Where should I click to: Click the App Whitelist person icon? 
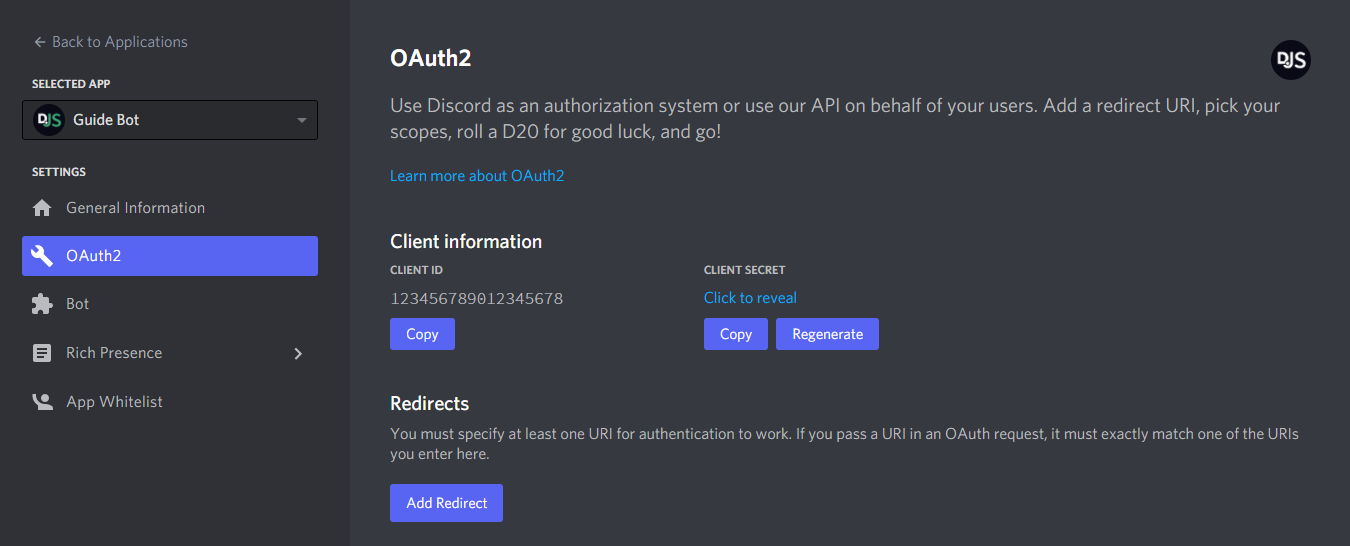[x=42, y=402]
